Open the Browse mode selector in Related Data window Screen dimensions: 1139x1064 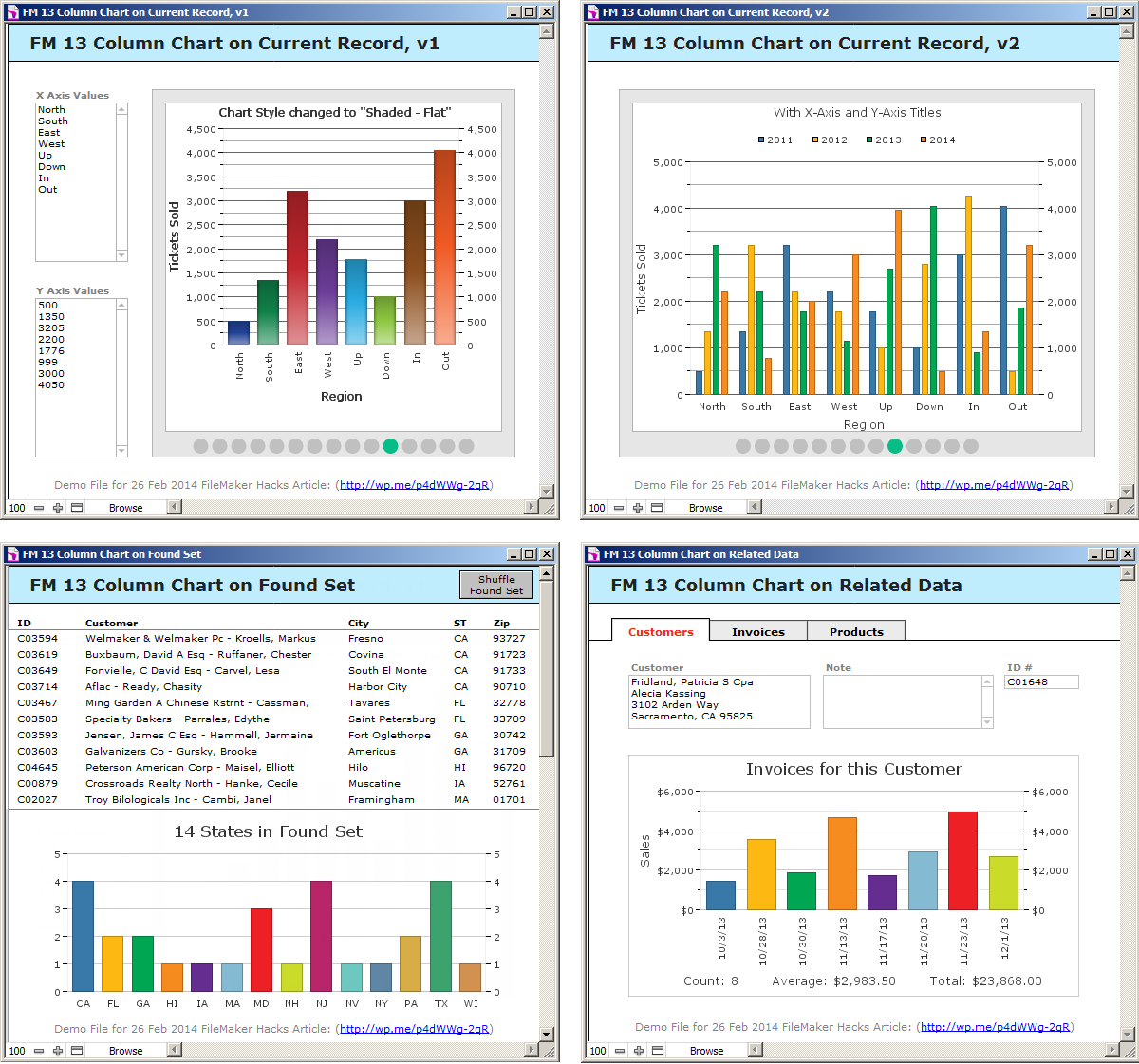707,1051
